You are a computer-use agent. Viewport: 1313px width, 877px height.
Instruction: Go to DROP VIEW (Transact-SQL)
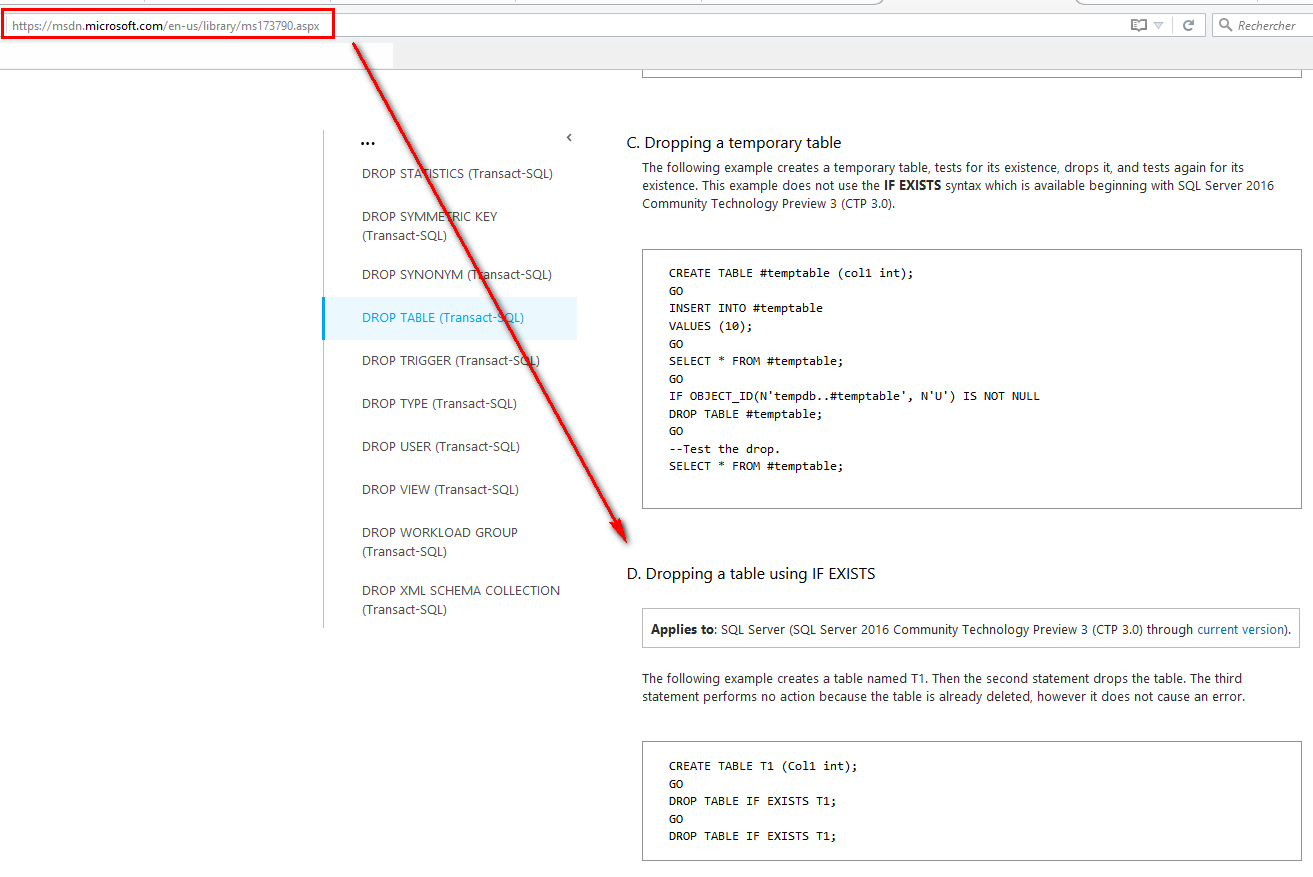tap(440, 490)
